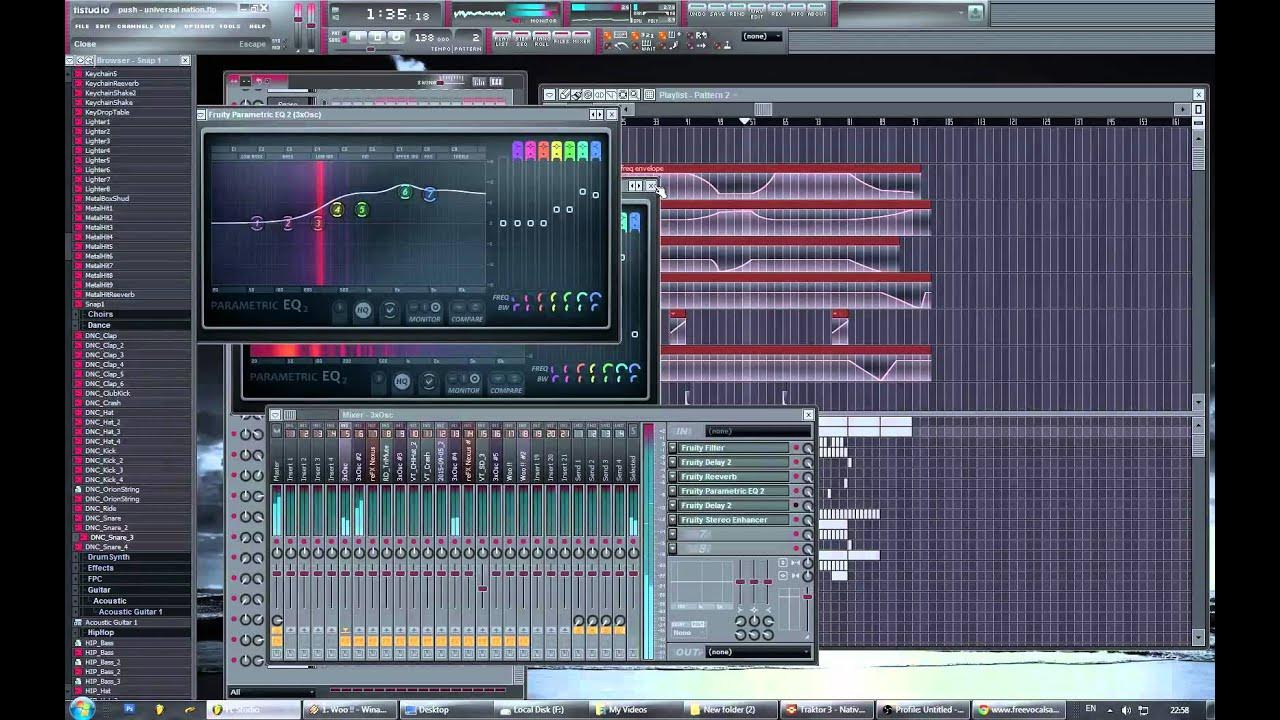The width and height of the screenshot is (1280, 720).
Task: Toggle Fruity Filter effect enable LED
Action: (x=796, y=448)
